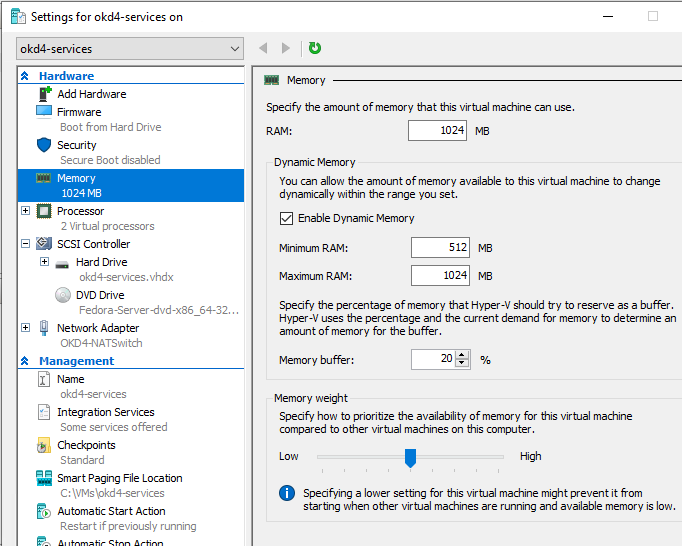Click the Automatic Start Action icon

click(x=44, y=511)
